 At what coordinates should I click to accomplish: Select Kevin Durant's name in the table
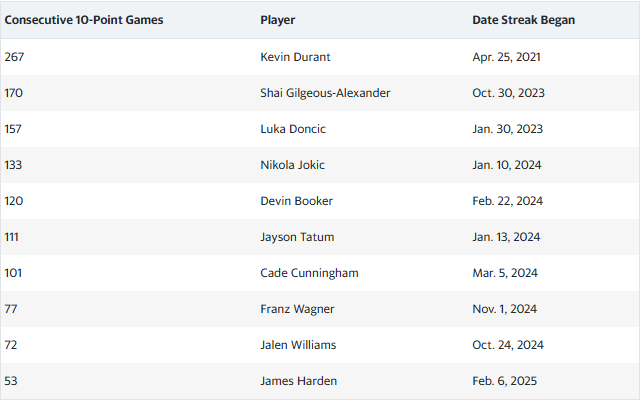(x=296, y=57)
